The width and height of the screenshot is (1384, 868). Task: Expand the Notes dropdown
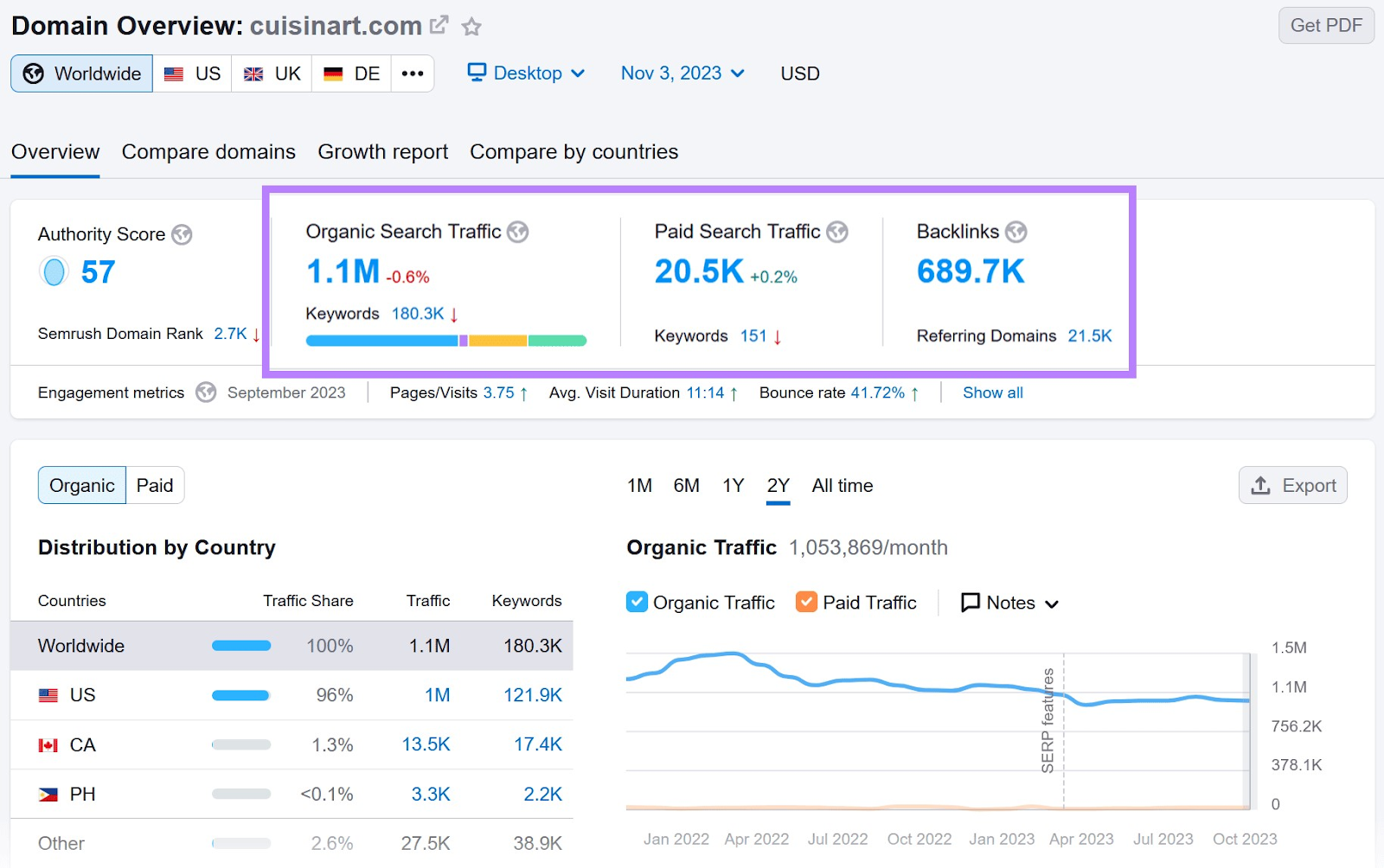1010,603
